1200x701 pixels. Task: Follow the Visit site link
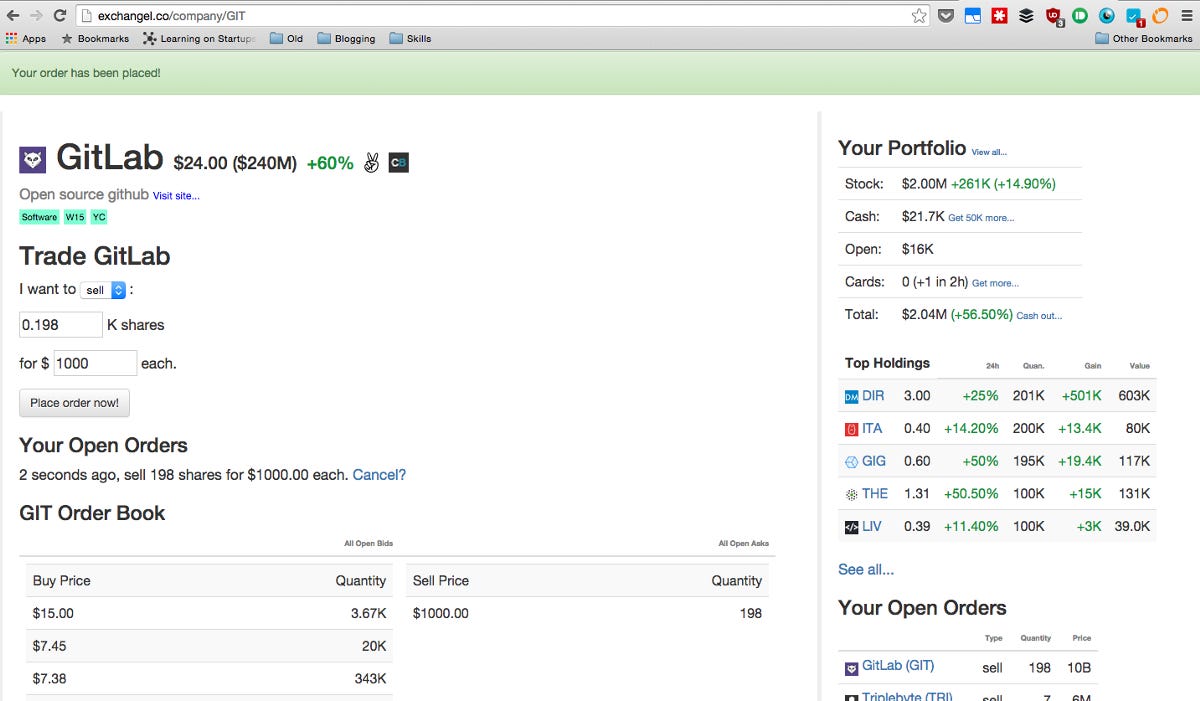click(176, 196)
